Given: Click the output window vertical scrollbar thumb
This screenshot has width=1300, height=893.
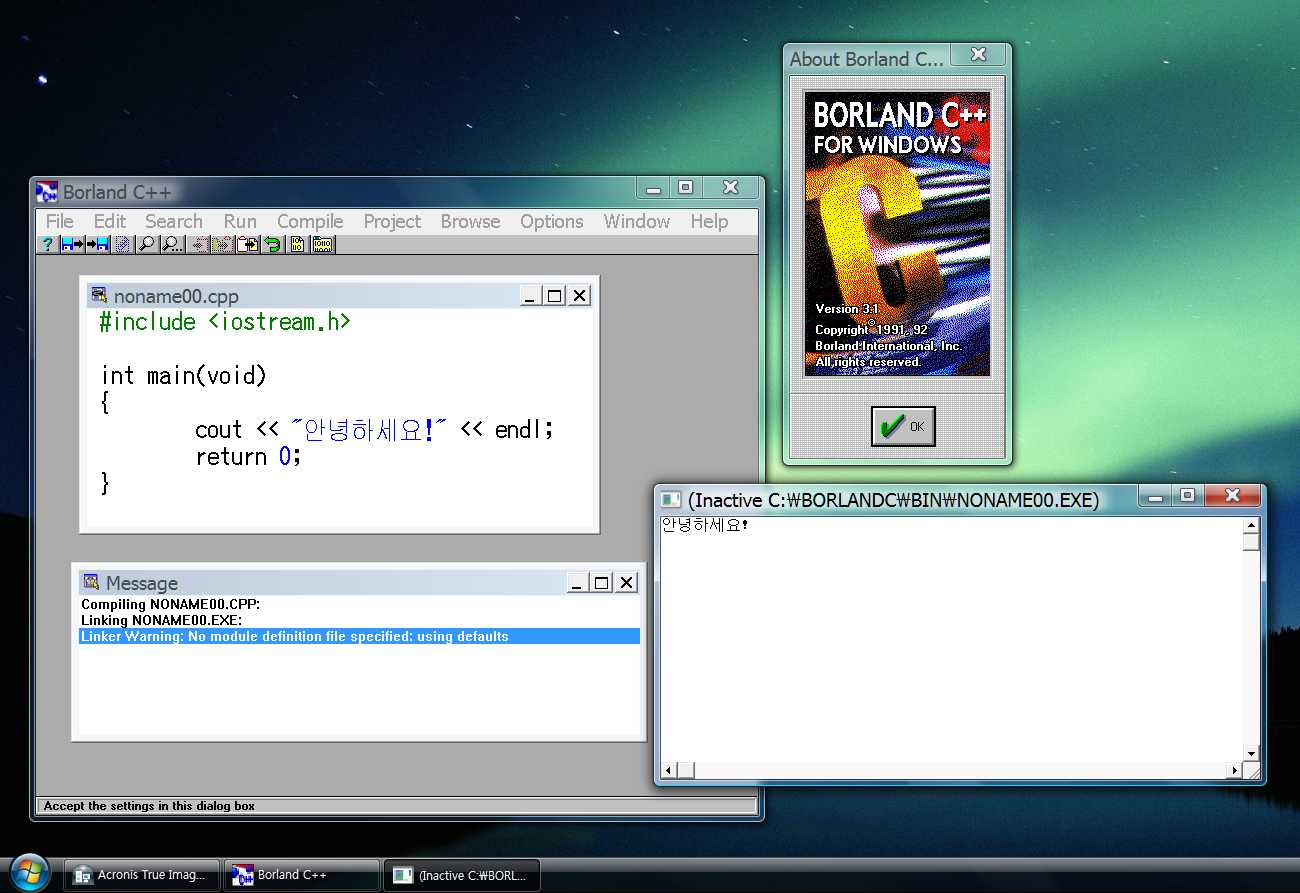Looking at the screenshot, I should tap(1251, 542).
